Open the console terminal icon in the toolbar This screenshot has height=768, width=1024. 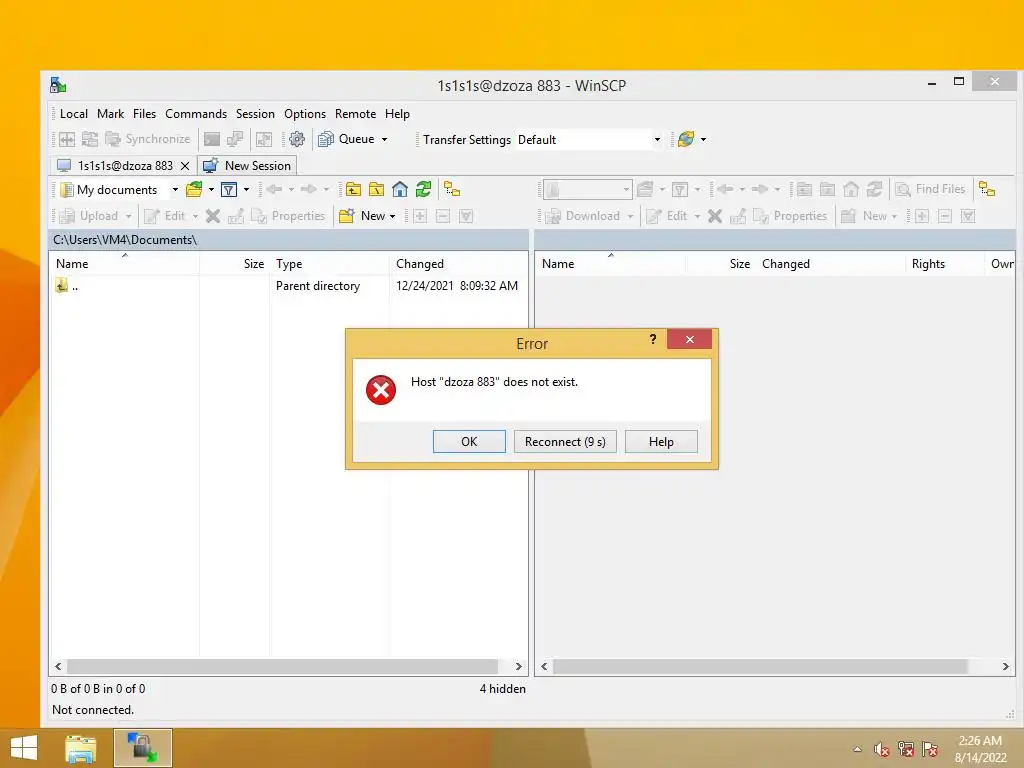coord(212,139)
